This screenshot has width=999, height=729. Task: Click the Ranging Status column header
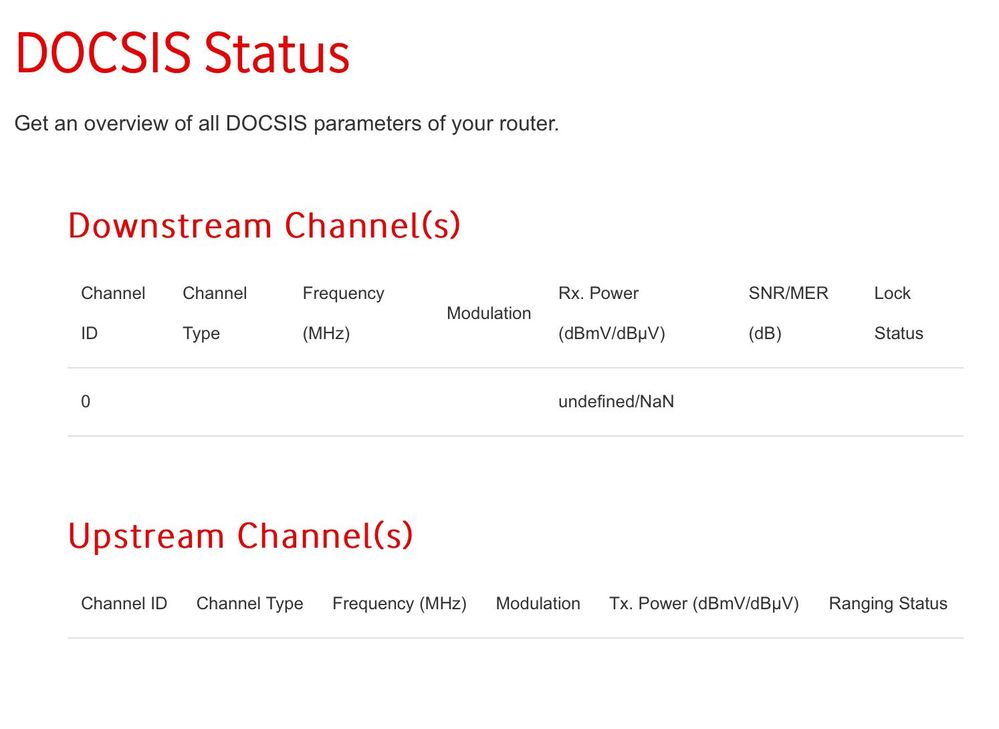tap(888, 603)
